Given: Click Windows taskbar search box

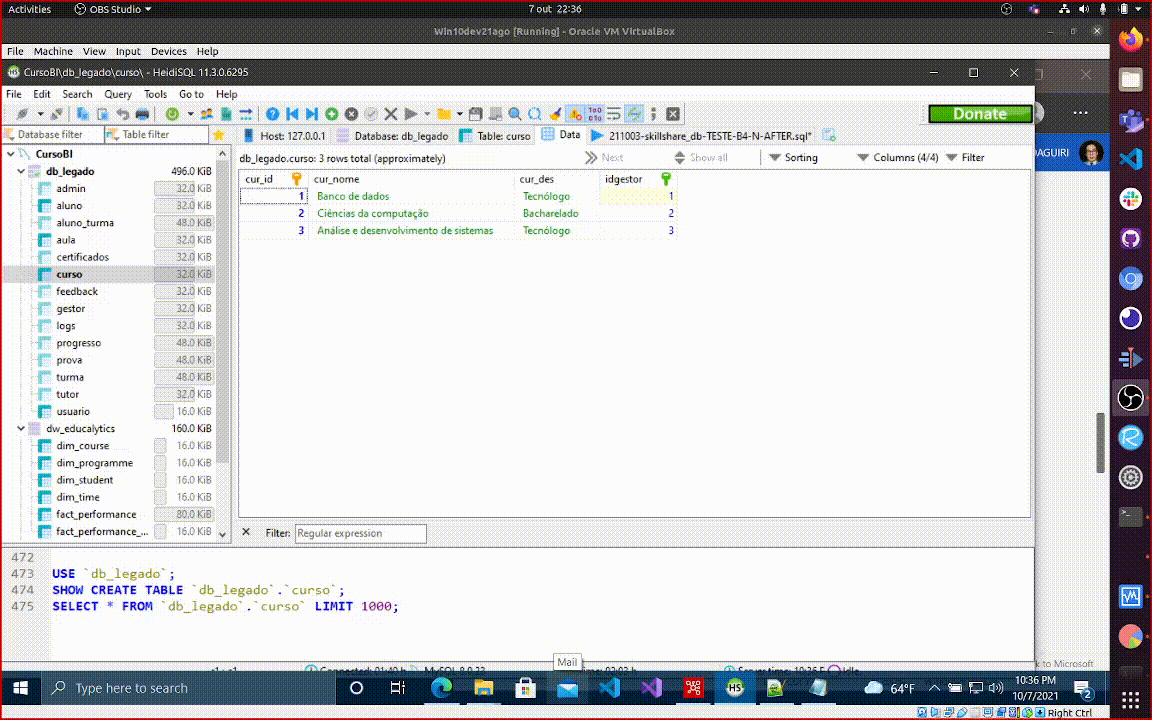Looking at the screenshot, I should click(187, 688).
